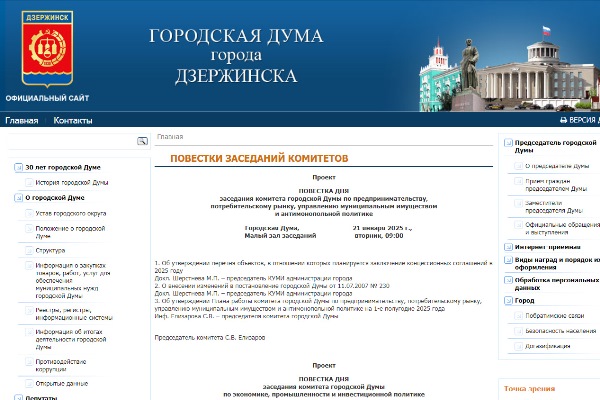Screen dimensions: 600x400
Task: Click the print version icon
Action: pos(562,120)
